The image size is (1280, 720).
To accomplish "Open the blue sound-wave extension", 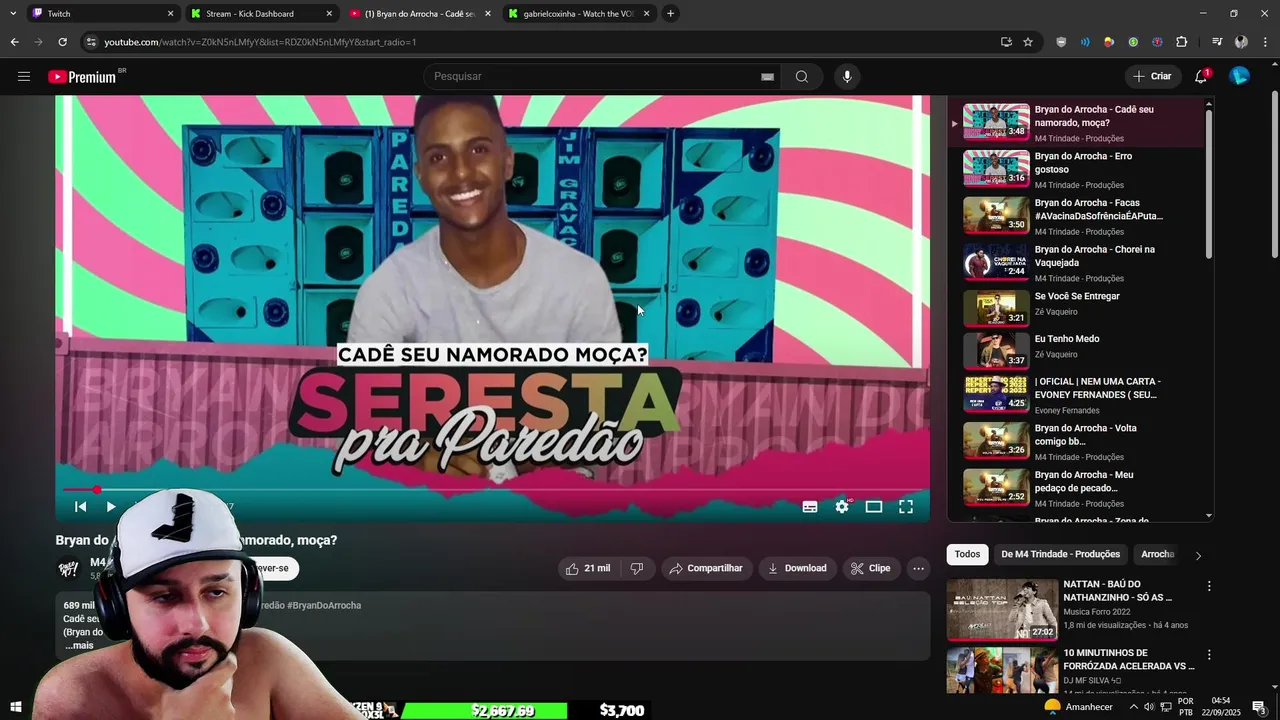I will point(1085,42).
